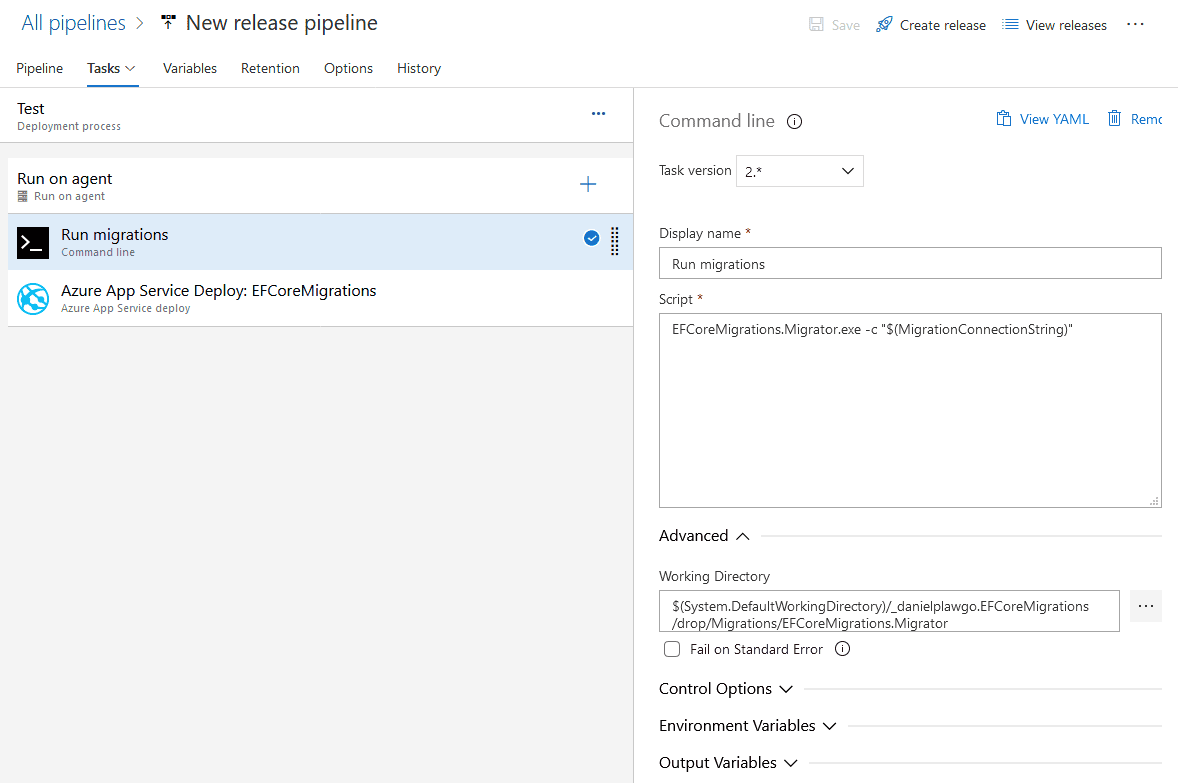Click the View YAML link text
This screenshot has width=1178, height=783.
[x=1054, y=119]
